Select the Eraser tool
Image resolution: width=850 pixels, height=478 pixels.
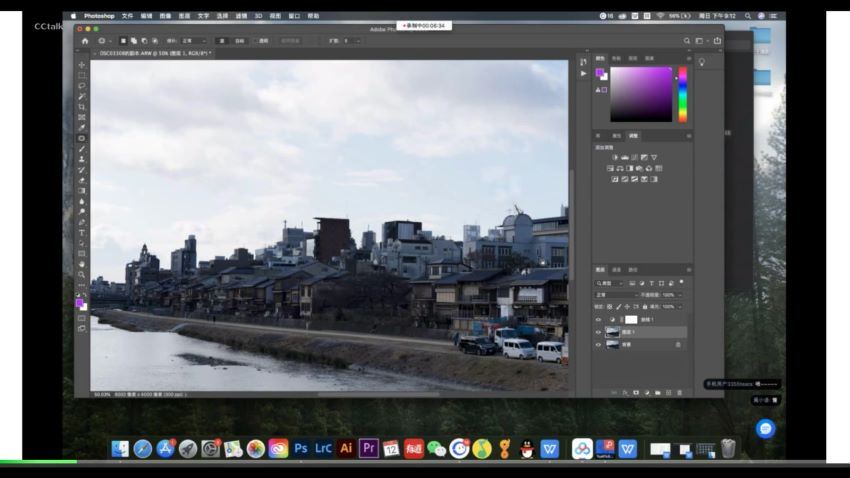click(82, 180)
